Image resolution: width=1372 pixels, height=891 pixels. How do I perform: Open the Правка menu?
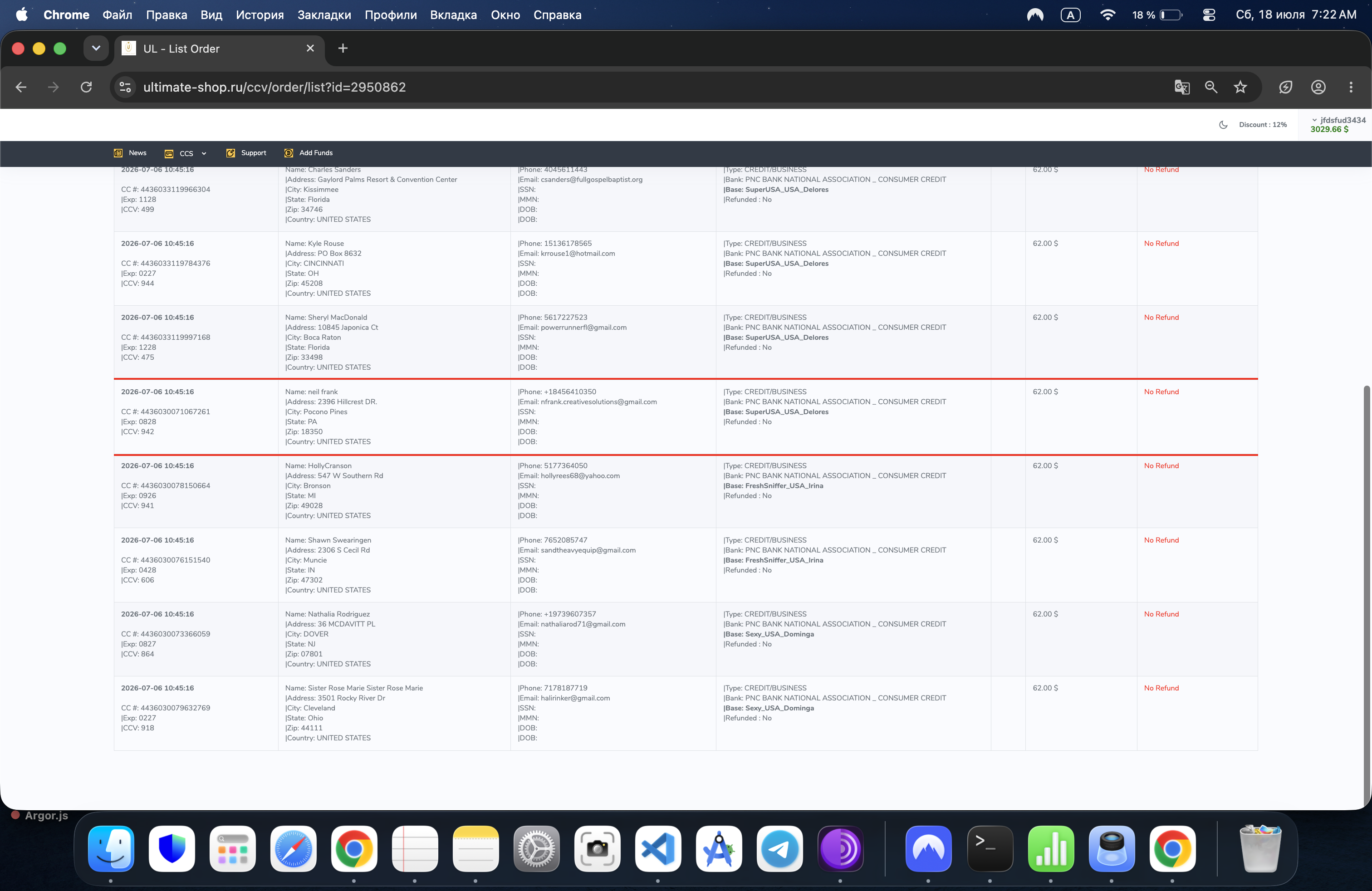coord(167,15)
